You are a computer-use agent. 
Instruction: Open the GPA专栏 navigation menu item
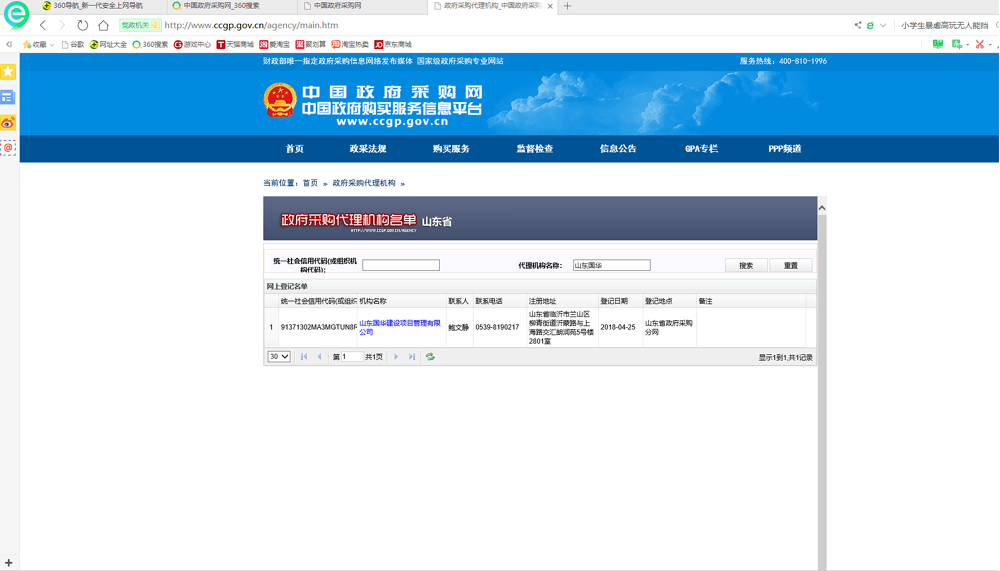[x=702, y=149]
